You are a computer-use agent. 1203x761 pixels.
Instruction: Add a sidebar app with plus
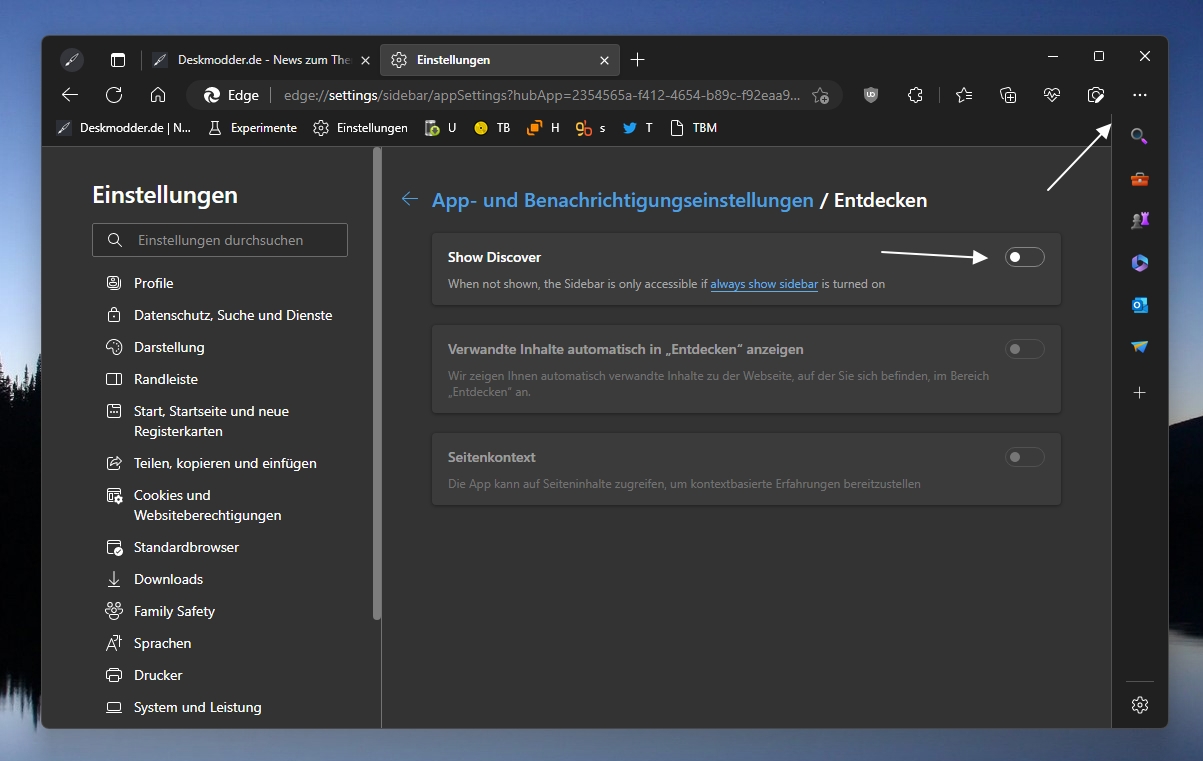(x=1139, y=393)
